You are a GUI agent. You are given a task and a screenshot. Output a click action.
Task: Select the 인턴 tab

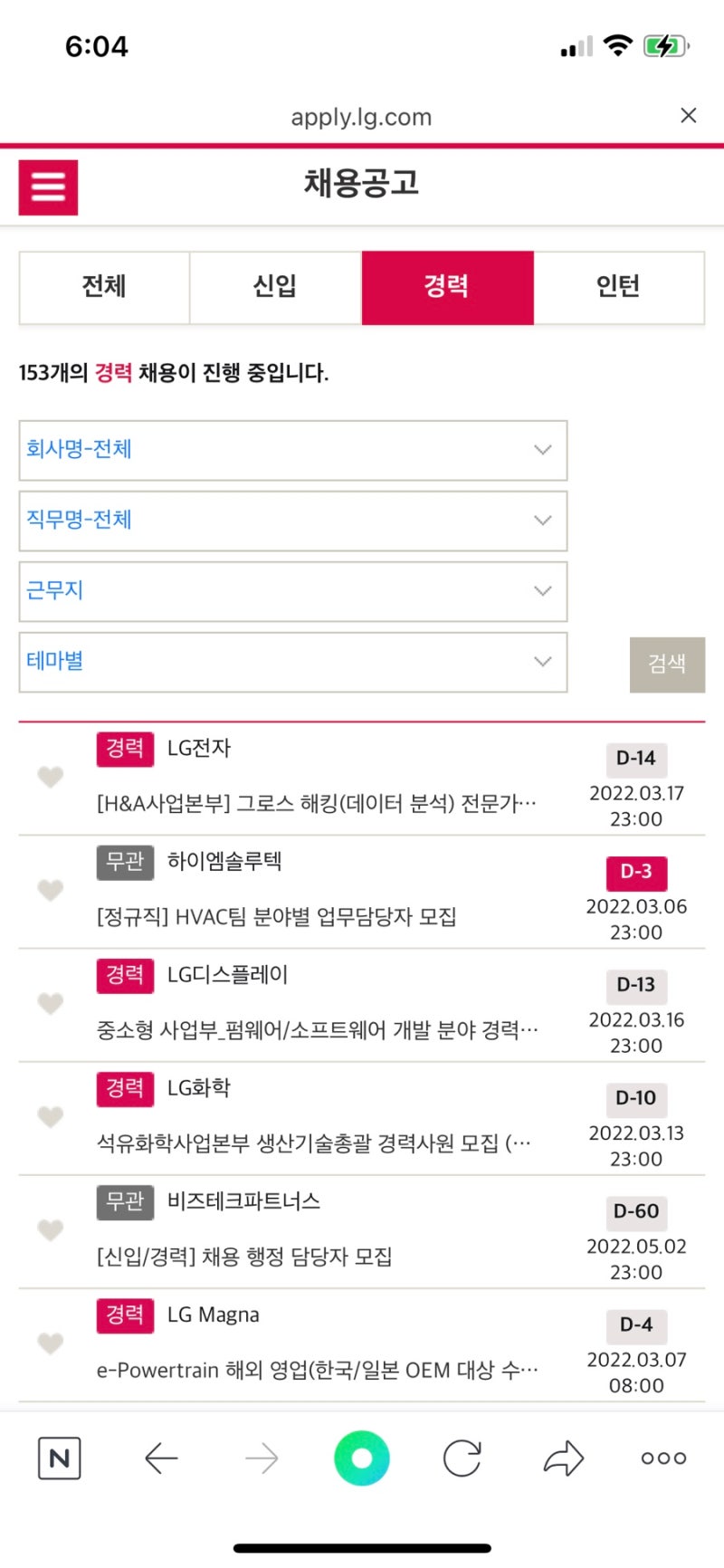(x=618, y=287)
